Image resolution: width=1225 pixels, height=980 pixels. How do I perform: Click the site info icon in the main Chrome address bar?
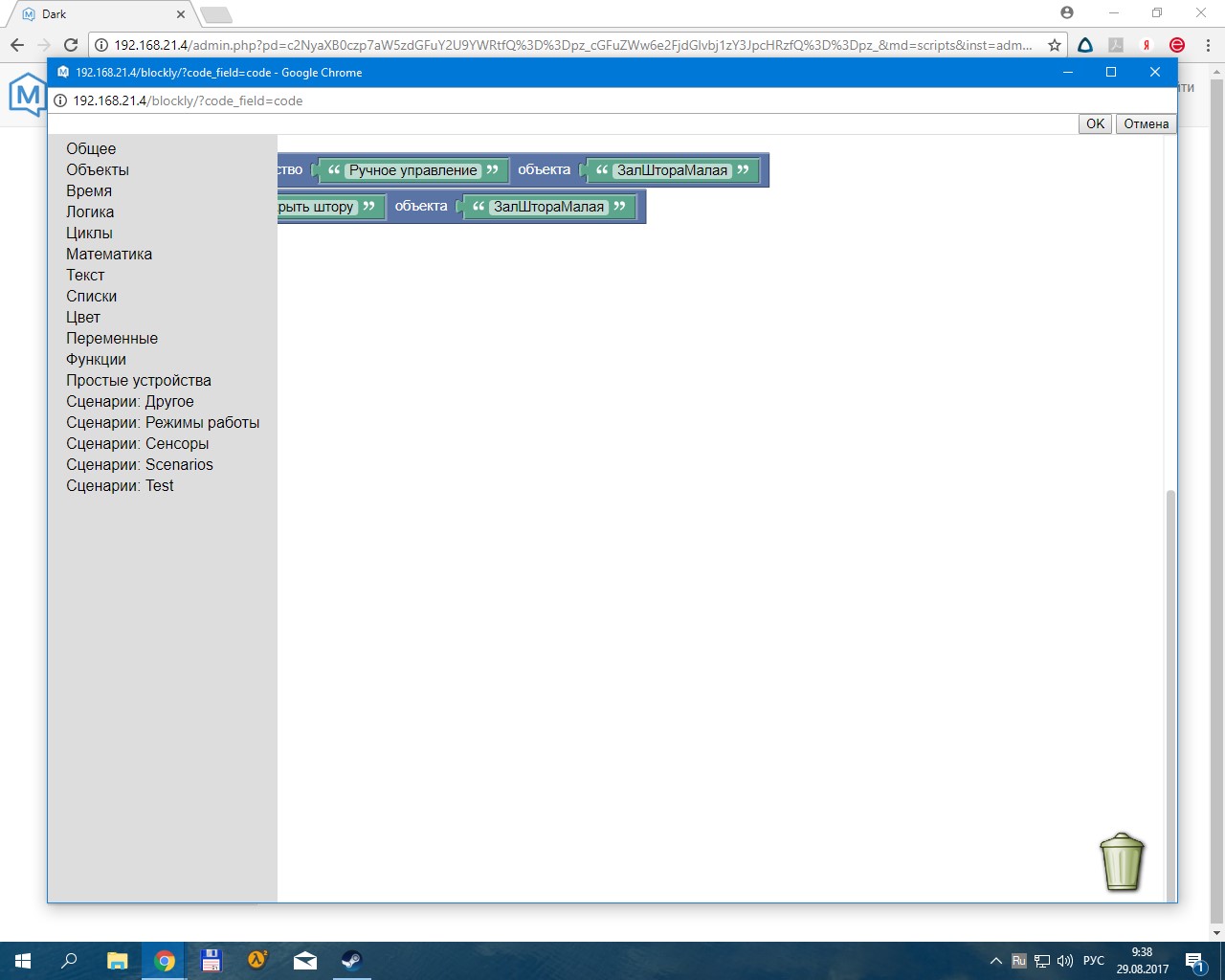(101, 45)
